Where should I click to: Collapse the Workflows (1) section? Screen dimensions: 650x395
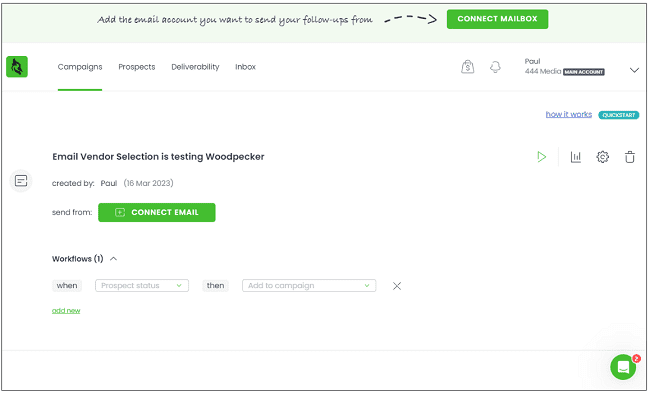coord(113,259)
